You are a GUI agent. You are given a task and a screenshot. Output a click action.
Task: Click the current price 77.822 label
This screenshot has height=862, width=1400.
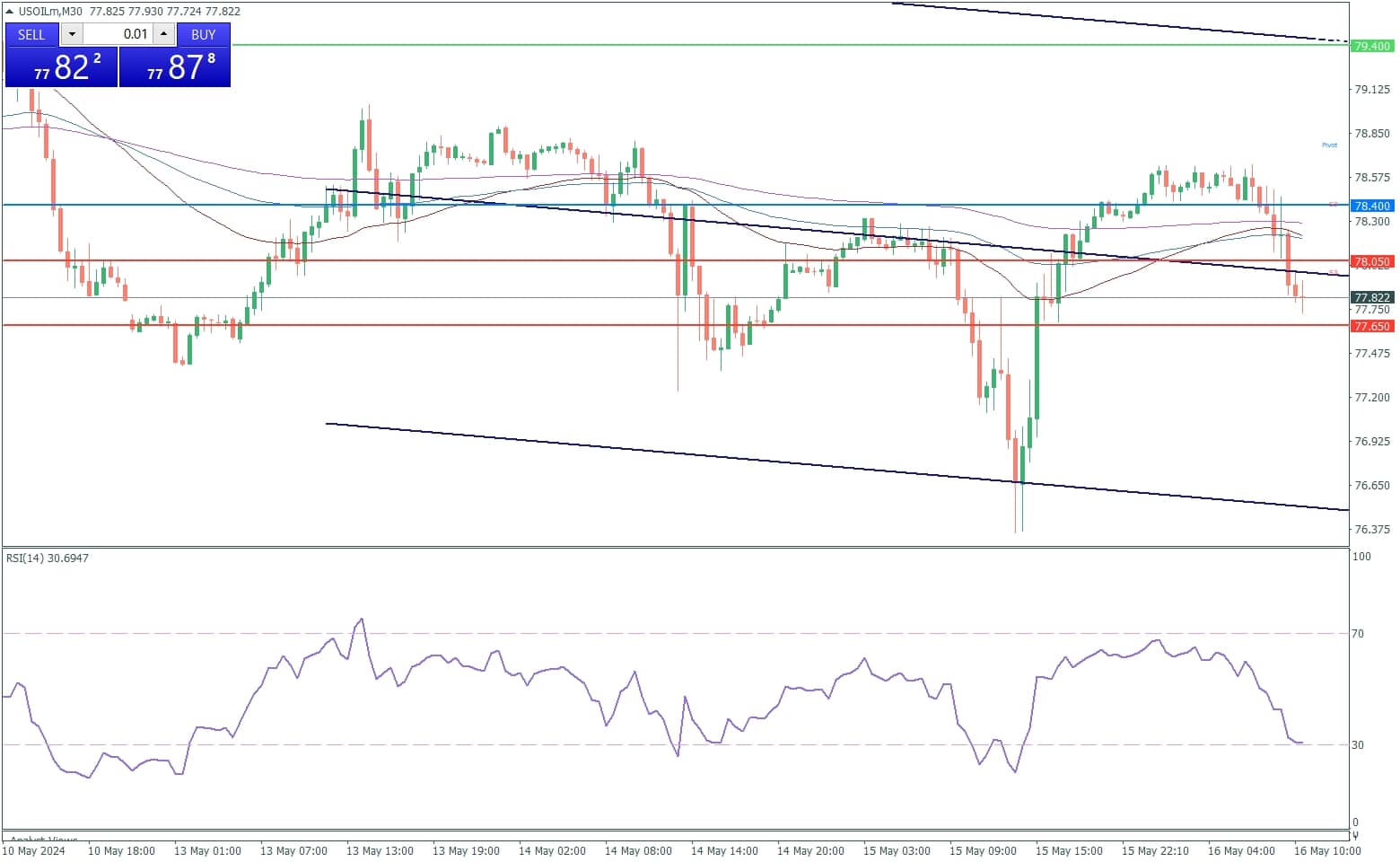[1372, 297]
